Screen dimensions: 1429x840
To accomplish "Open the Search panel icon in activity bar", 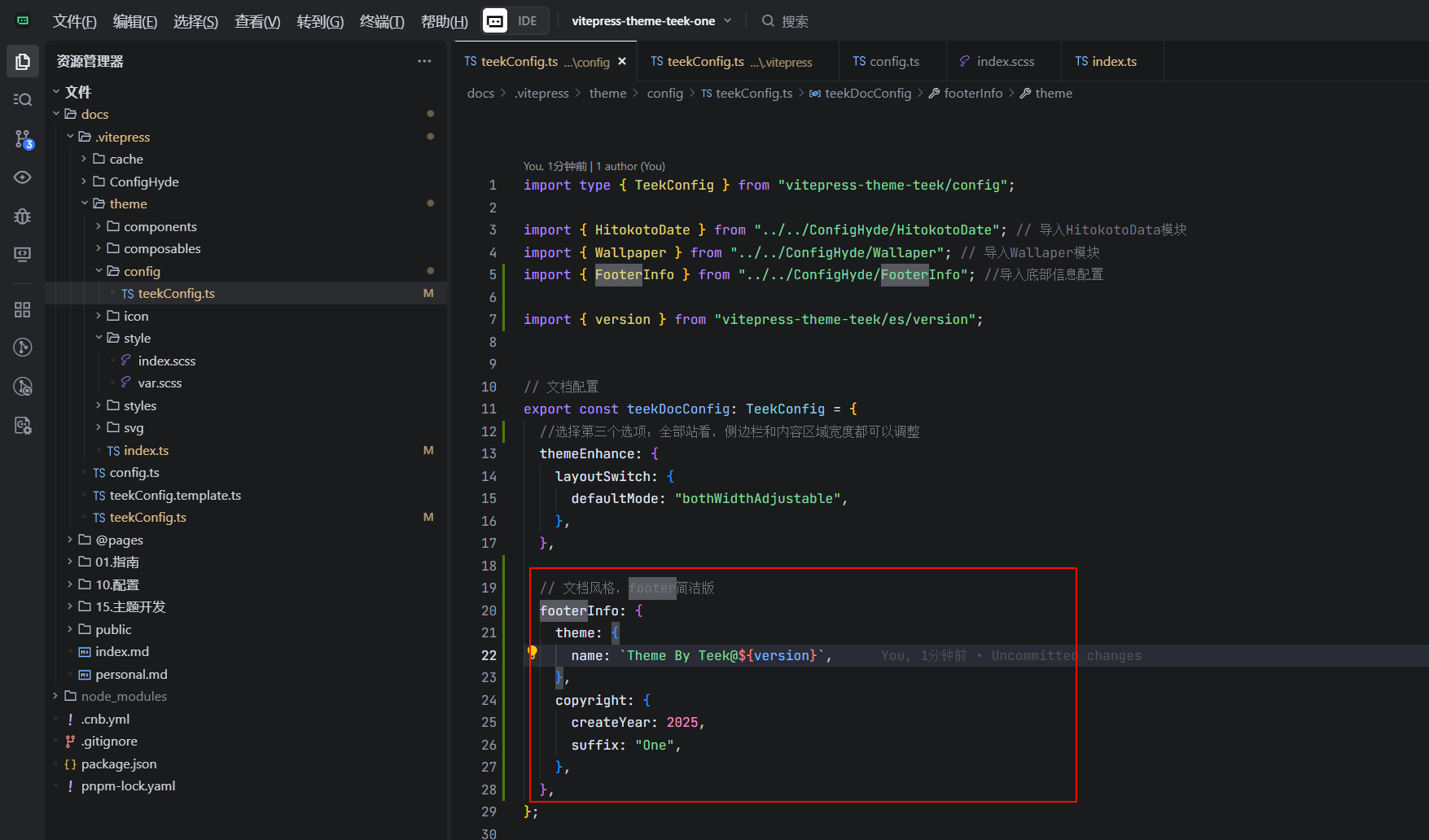I will coord(23,99).
